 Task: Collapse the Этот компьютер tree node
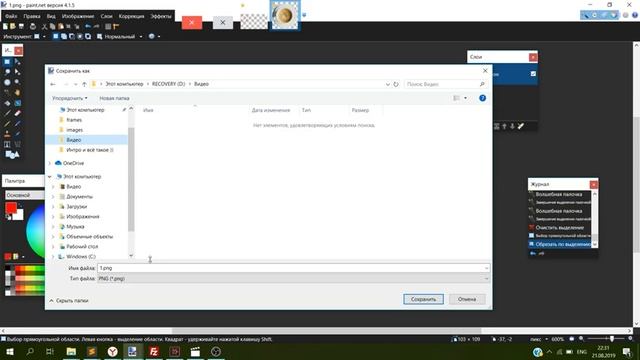(x=50, y=177)
